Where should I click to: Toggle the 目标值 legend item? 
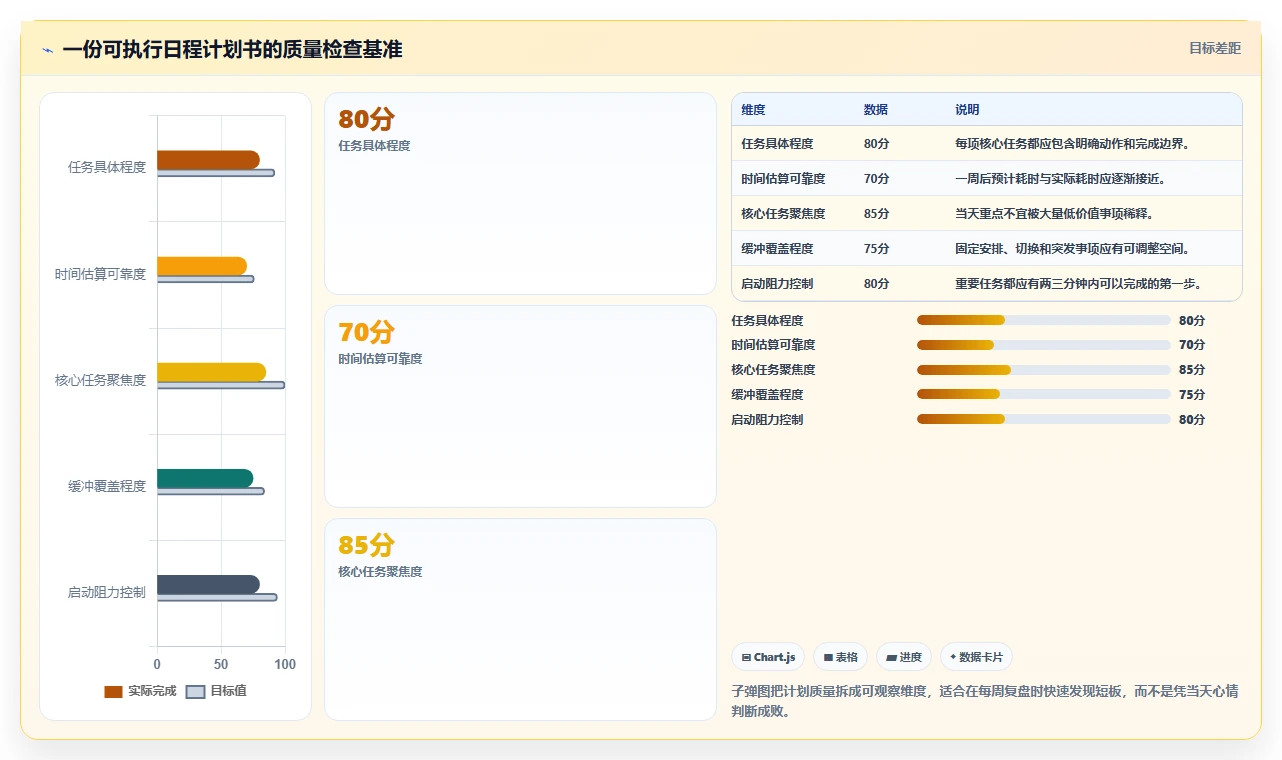pos(216,691)
